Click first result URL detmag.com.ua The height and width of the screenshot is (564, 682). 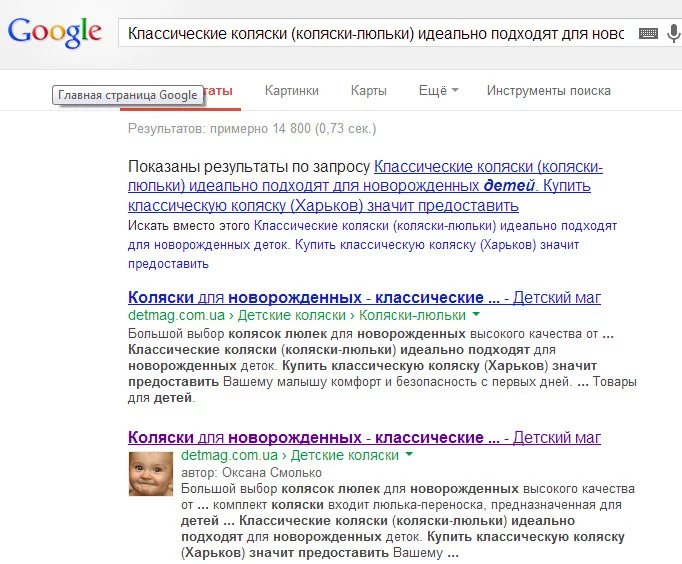pyautogui.click(x=176, y=315)
